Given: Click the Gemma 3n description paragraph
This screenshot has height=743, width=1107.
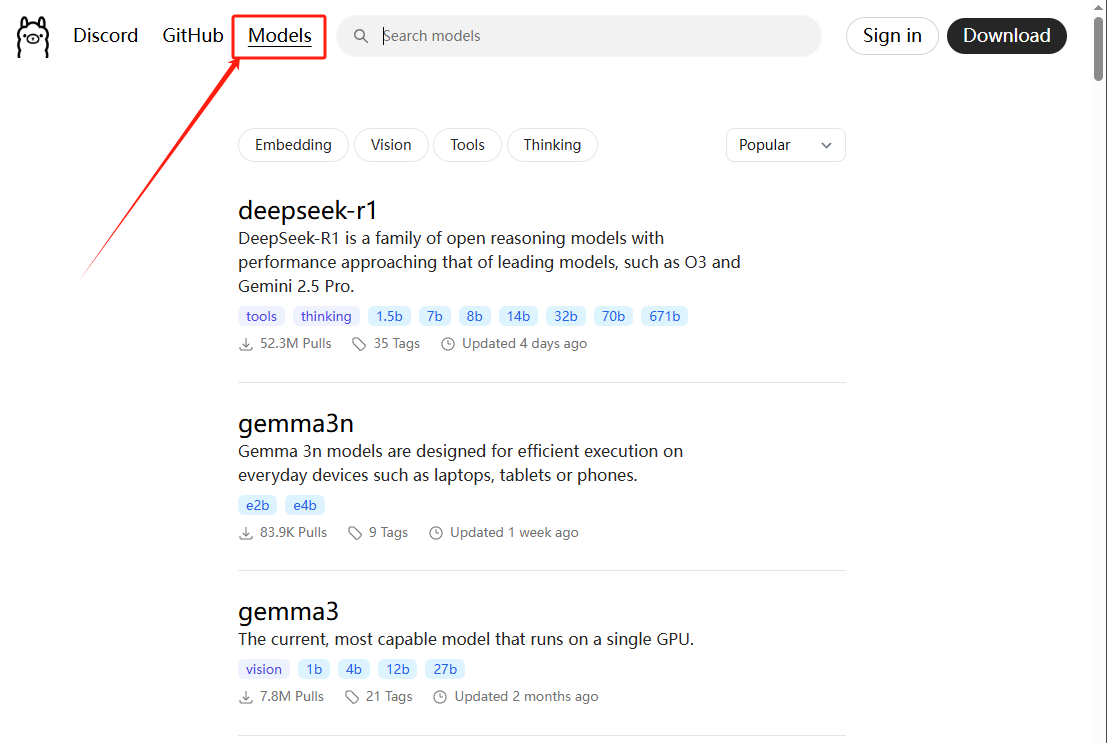Looking at the screenshot, I should [460, 463].
